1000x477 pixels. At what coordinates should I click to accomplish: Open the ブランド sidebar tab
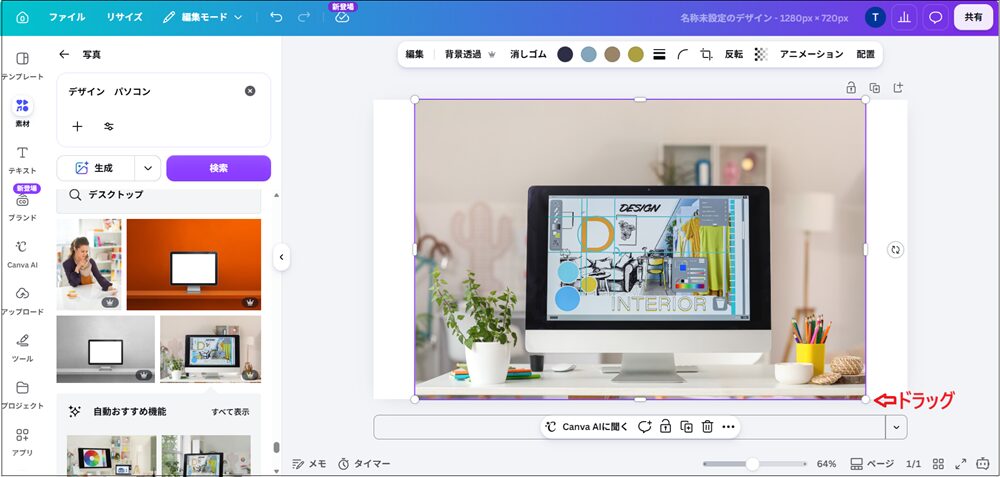click(x=22, y=207)
